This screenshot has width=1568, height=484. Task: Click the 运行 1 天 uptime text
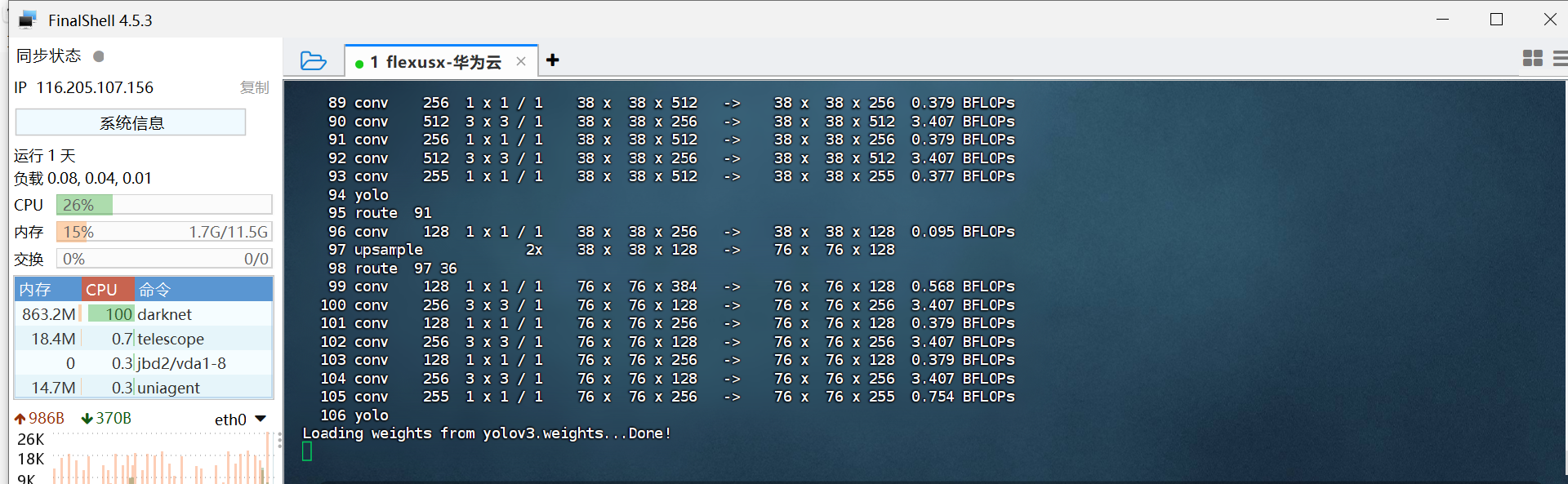pyautogui.click(x=45, y=155)
